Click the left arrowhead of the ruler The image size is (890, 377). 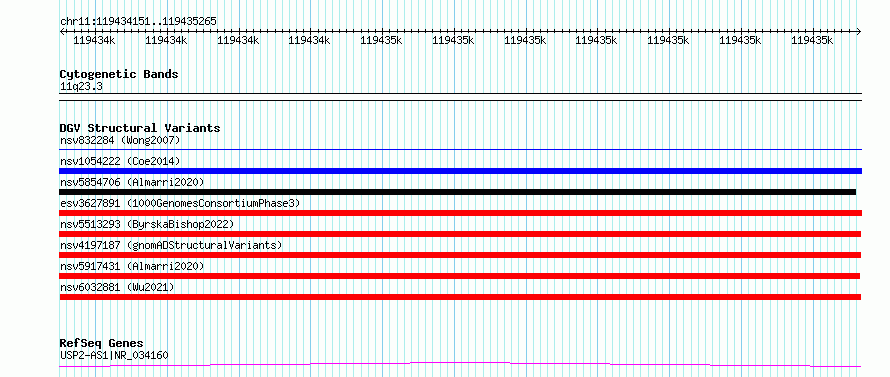pos(62,31)
